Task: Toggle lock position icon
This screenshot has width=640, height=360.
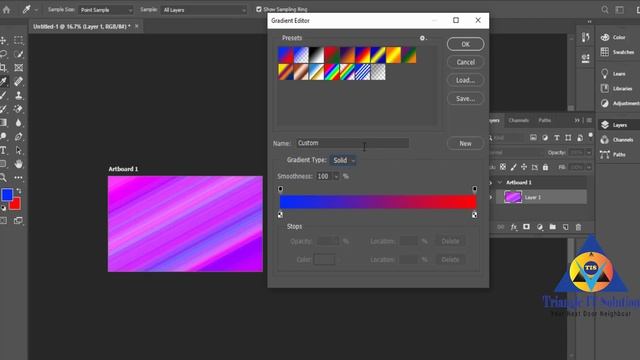Action: 524,167
